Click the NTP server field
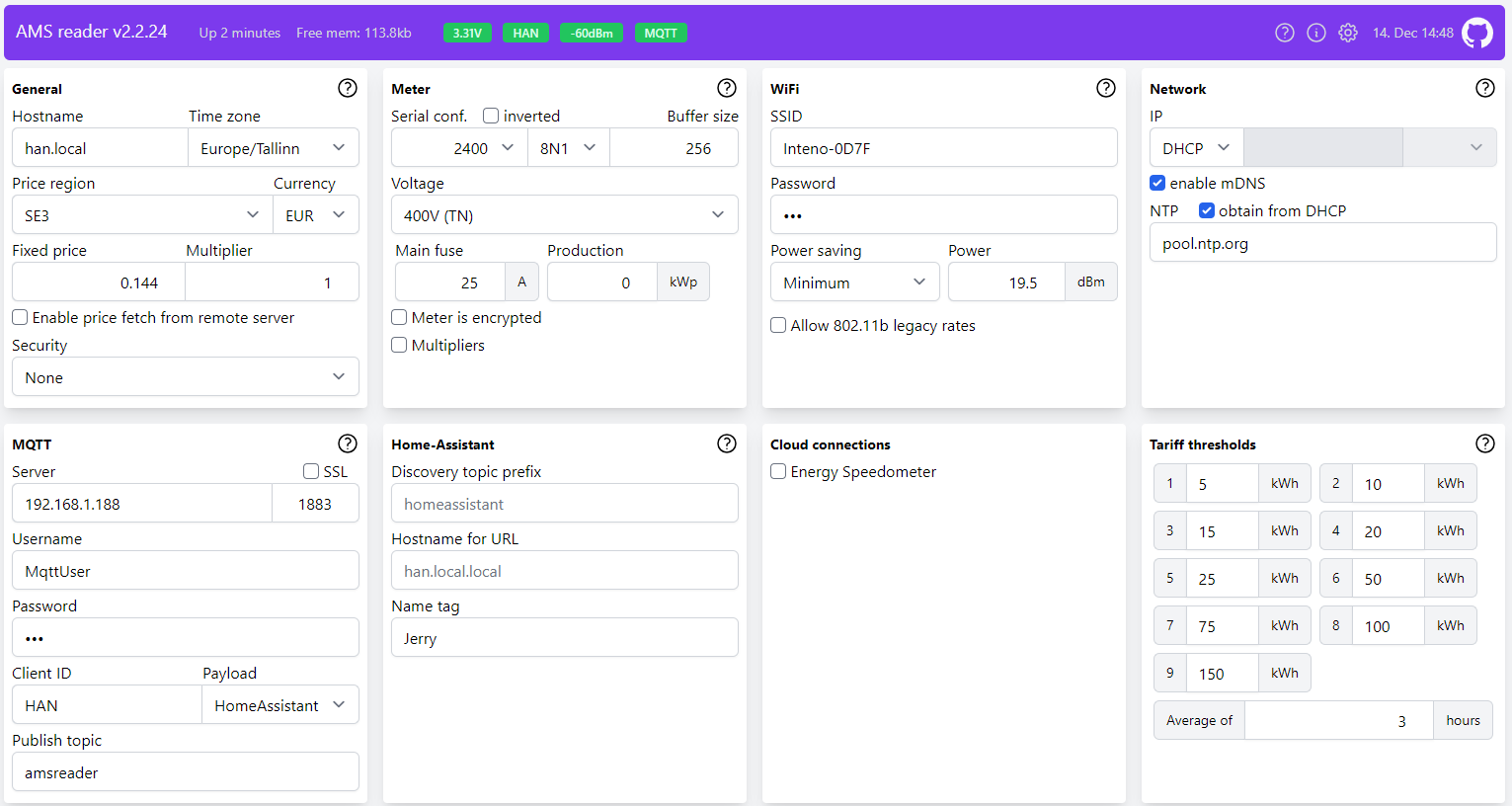This screenshot has height=806, width=1512. point(1323,243)
